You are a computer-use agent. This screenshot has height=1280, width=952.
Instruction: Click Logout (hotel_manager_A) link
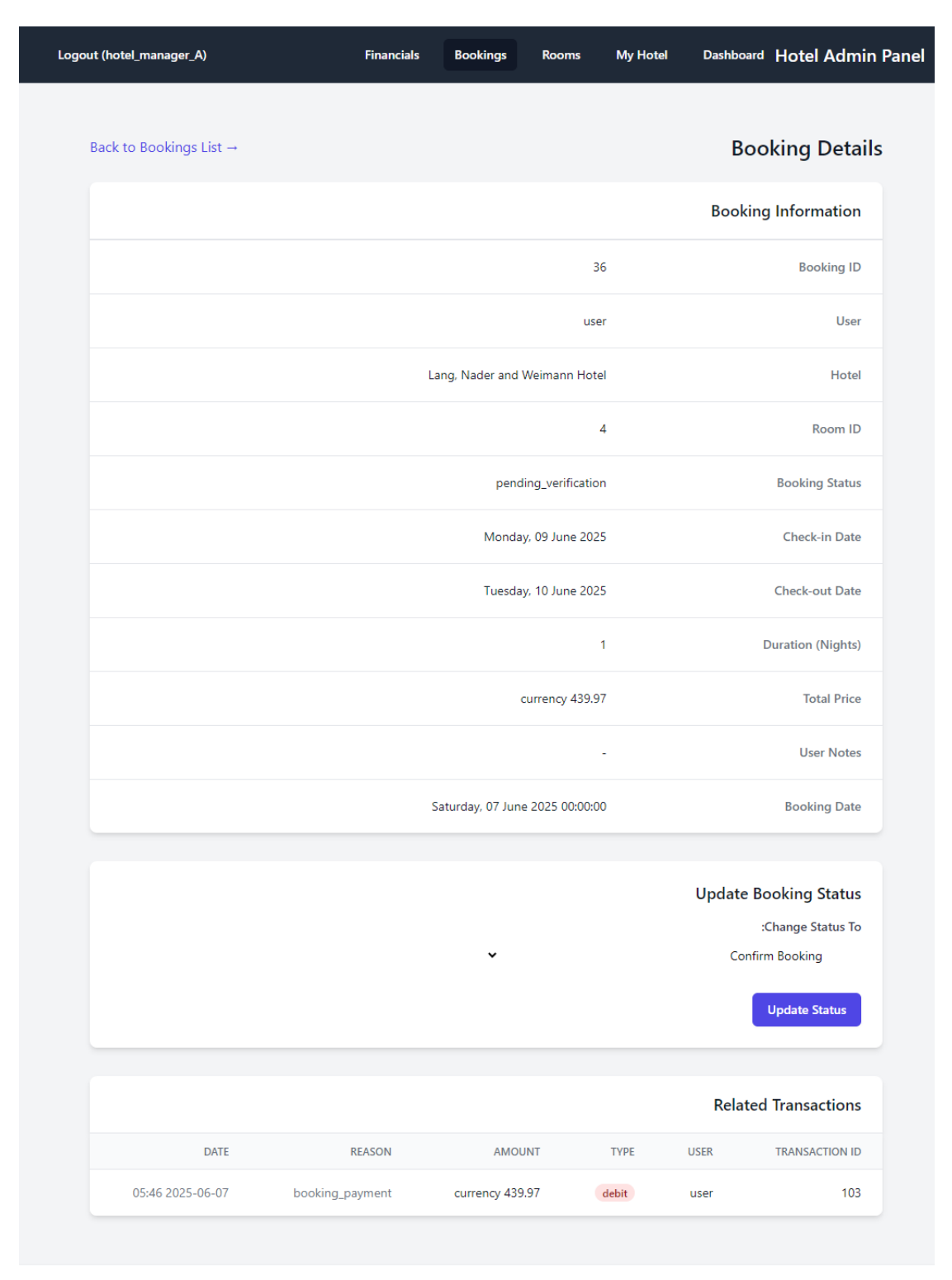pyautogui.click(x=132, y=55)
